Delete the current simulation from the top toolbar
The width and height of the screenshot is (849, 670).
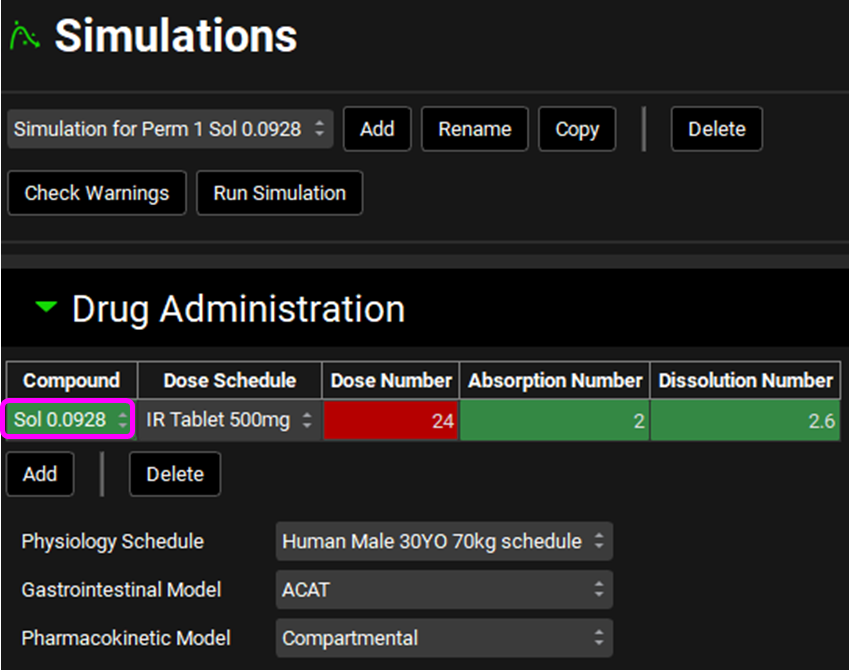pyautogui.click(x=716, y=129)
